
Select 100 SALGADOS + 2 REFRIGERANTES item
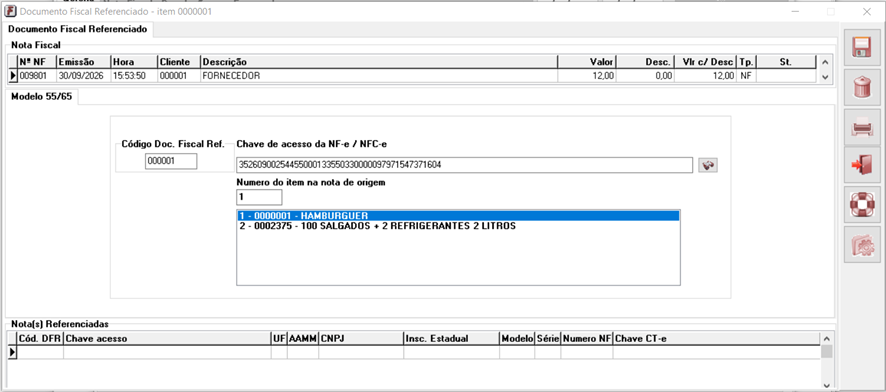[x=458, y=226]
